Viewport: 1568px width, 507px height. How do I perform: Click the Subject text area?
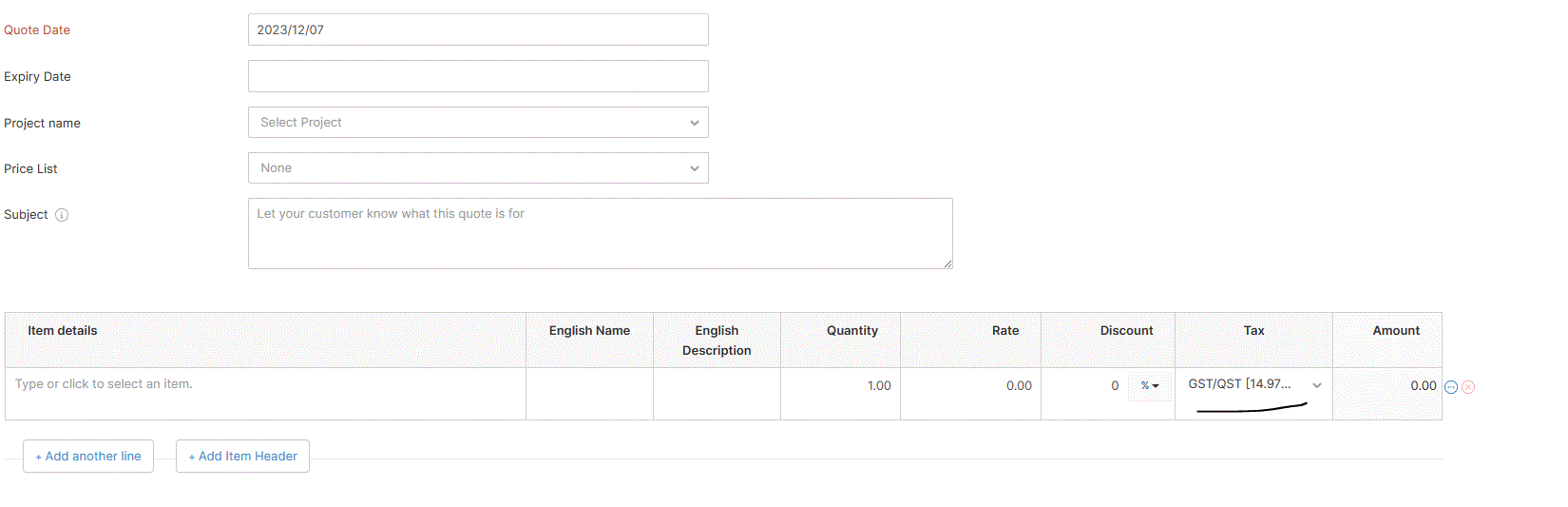tap(600, 233)
